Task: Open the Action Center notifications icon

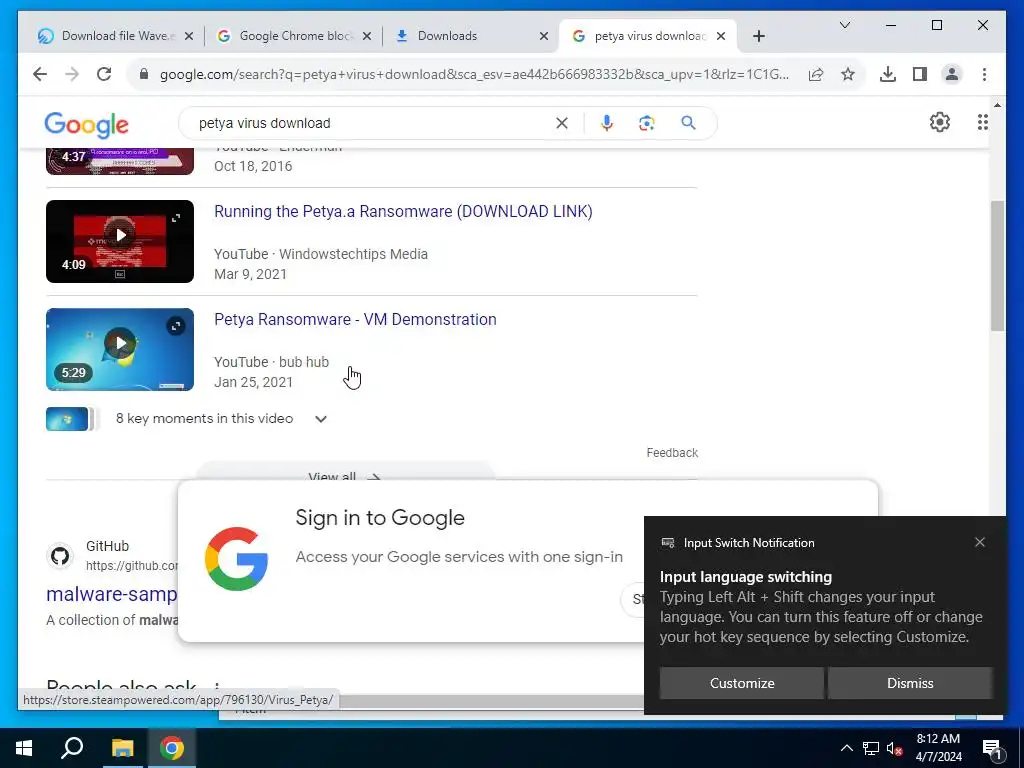Action: [x=992, y=748]
